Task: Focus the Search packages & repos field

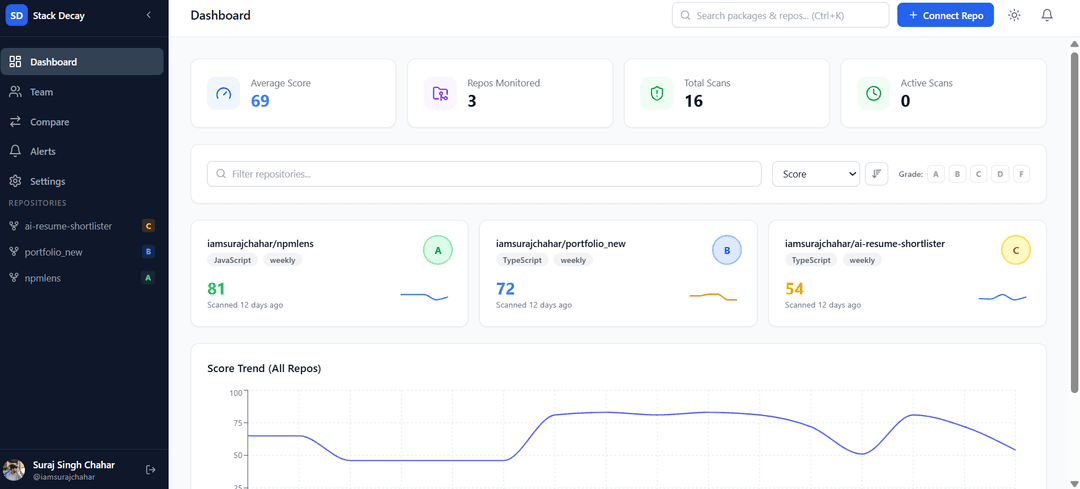Action: pos(780,15)
